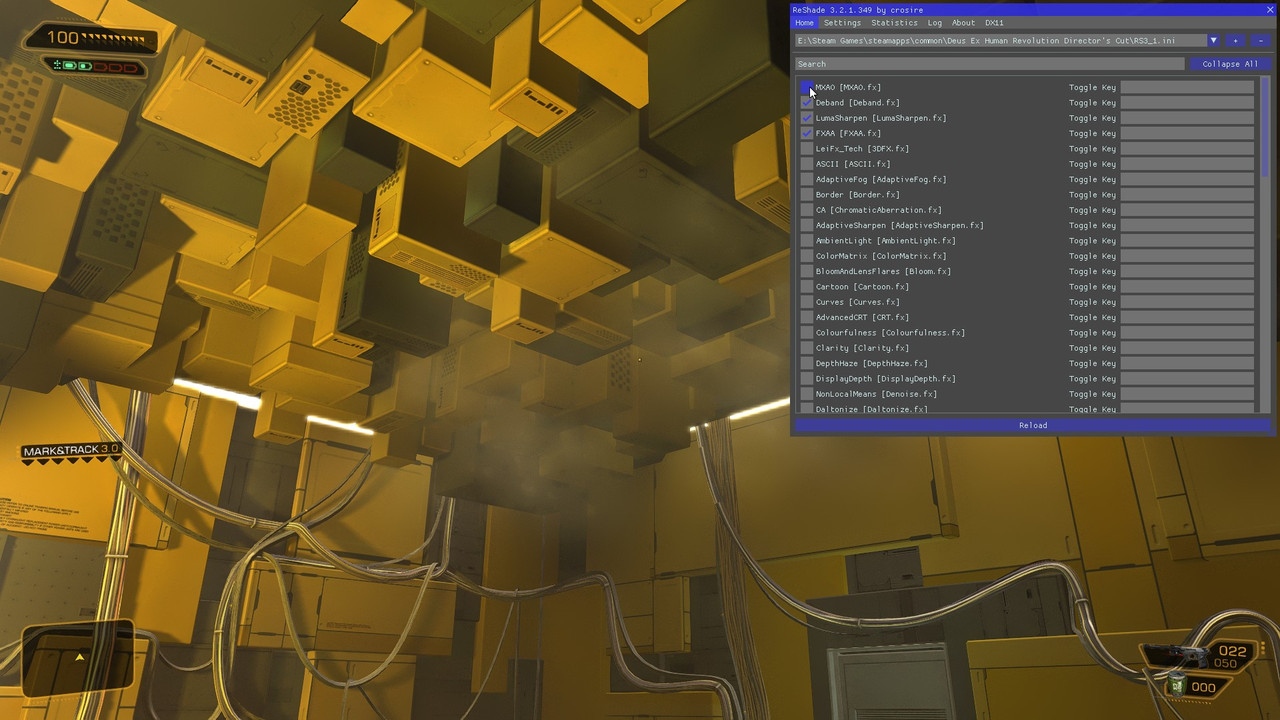Screen dimensions: 1280x720
Task: Enable the CA ChromaticAberration checkbox
Action: (x=807, y=210)
